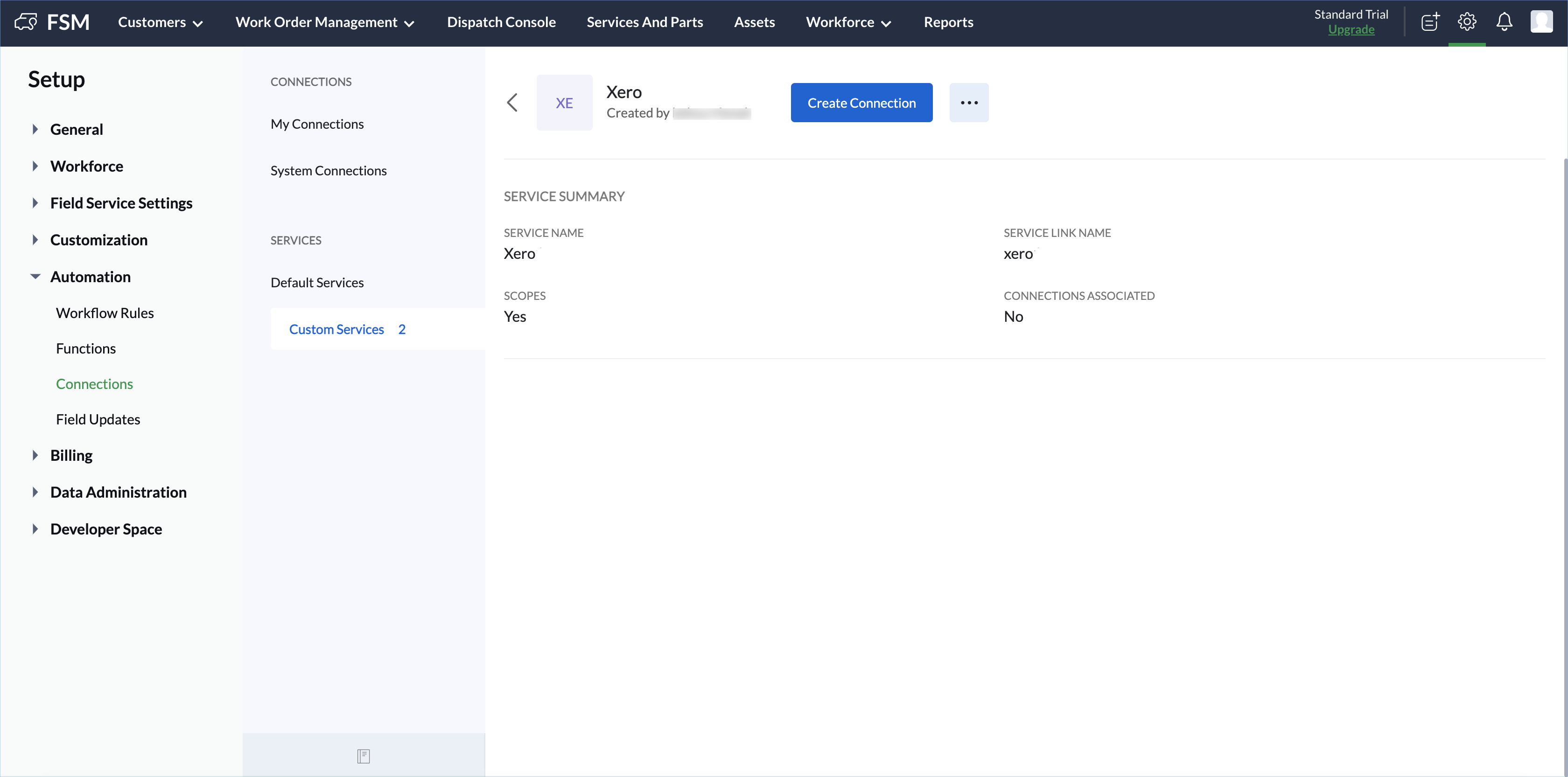Click the service name value Xero
The width and height of the screenshot is (1568, 777).
tap(519, 253)
